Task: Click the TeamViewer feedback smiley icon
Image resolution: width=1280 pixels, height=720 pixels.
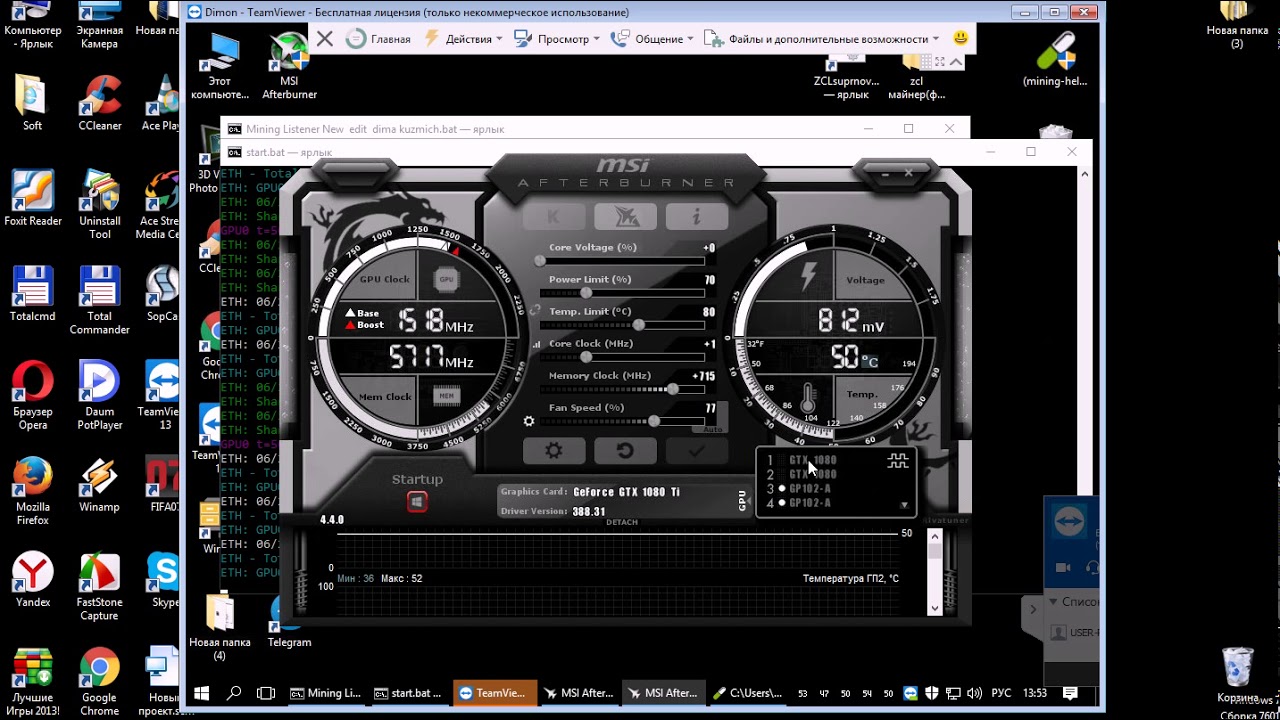Action: pos(960,39)
